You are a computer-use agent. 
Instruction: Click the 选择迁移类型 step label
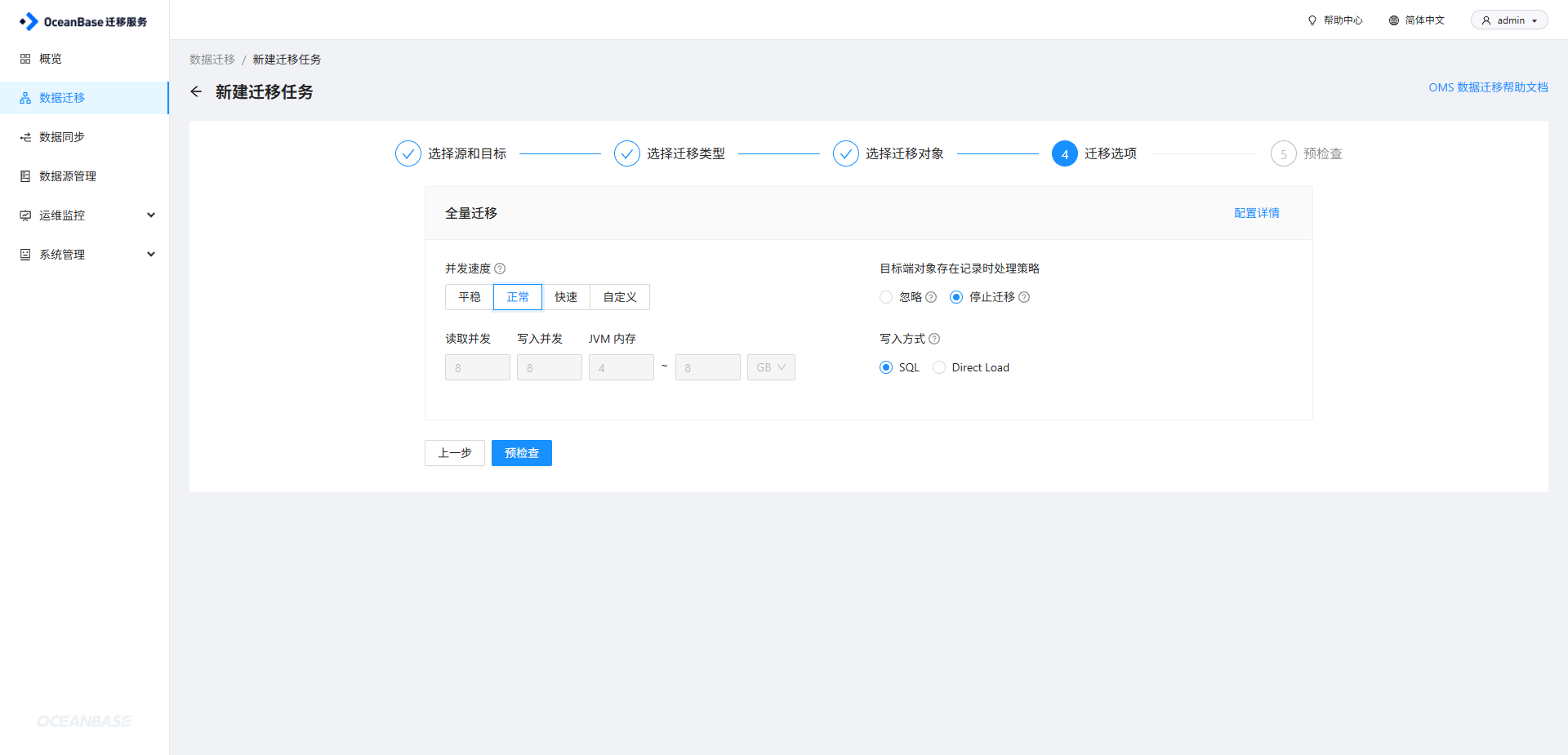click(x=686, y=153)
